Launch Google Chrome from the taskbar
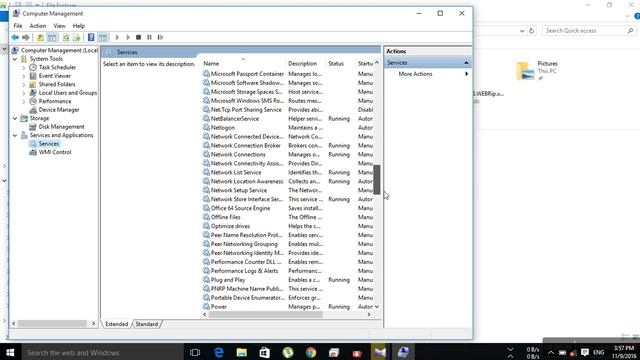Viewport: 640px width, 360px height. tap(311, 352)
